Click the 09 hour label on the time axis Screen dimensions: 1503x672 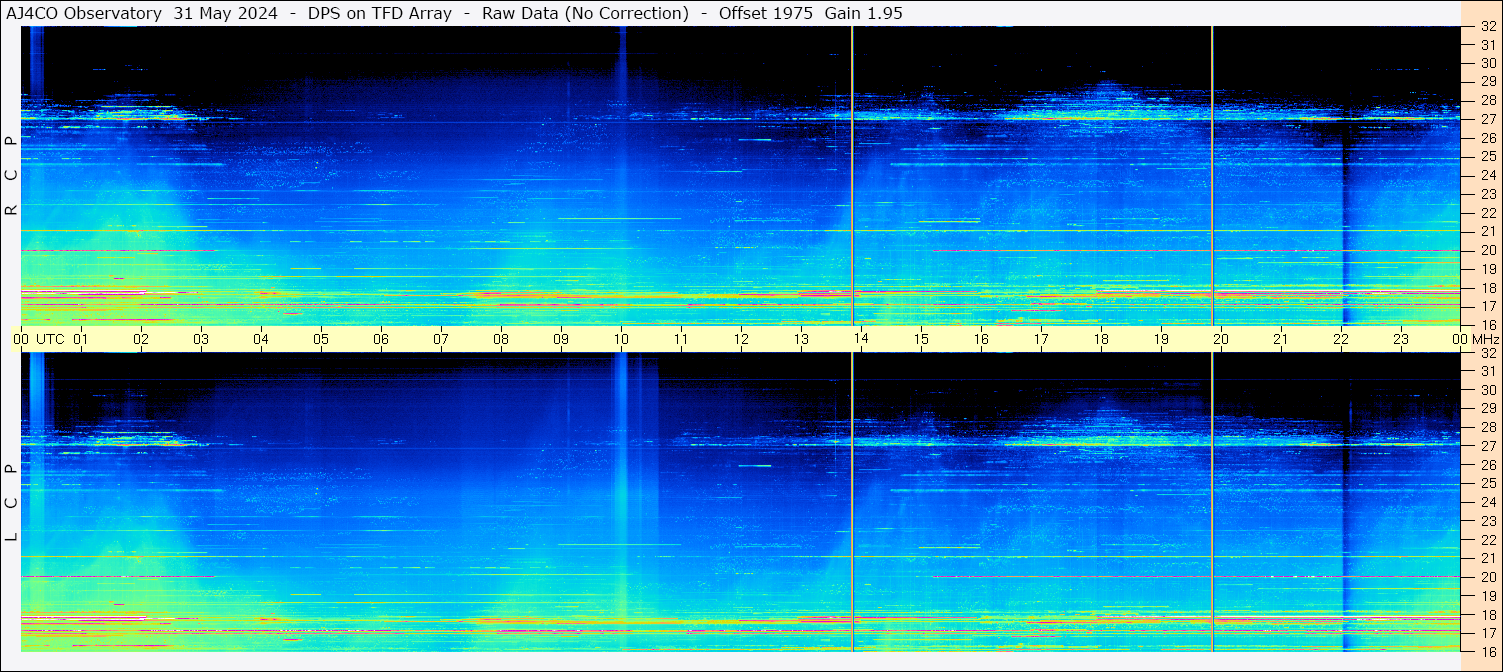point(561,339)
